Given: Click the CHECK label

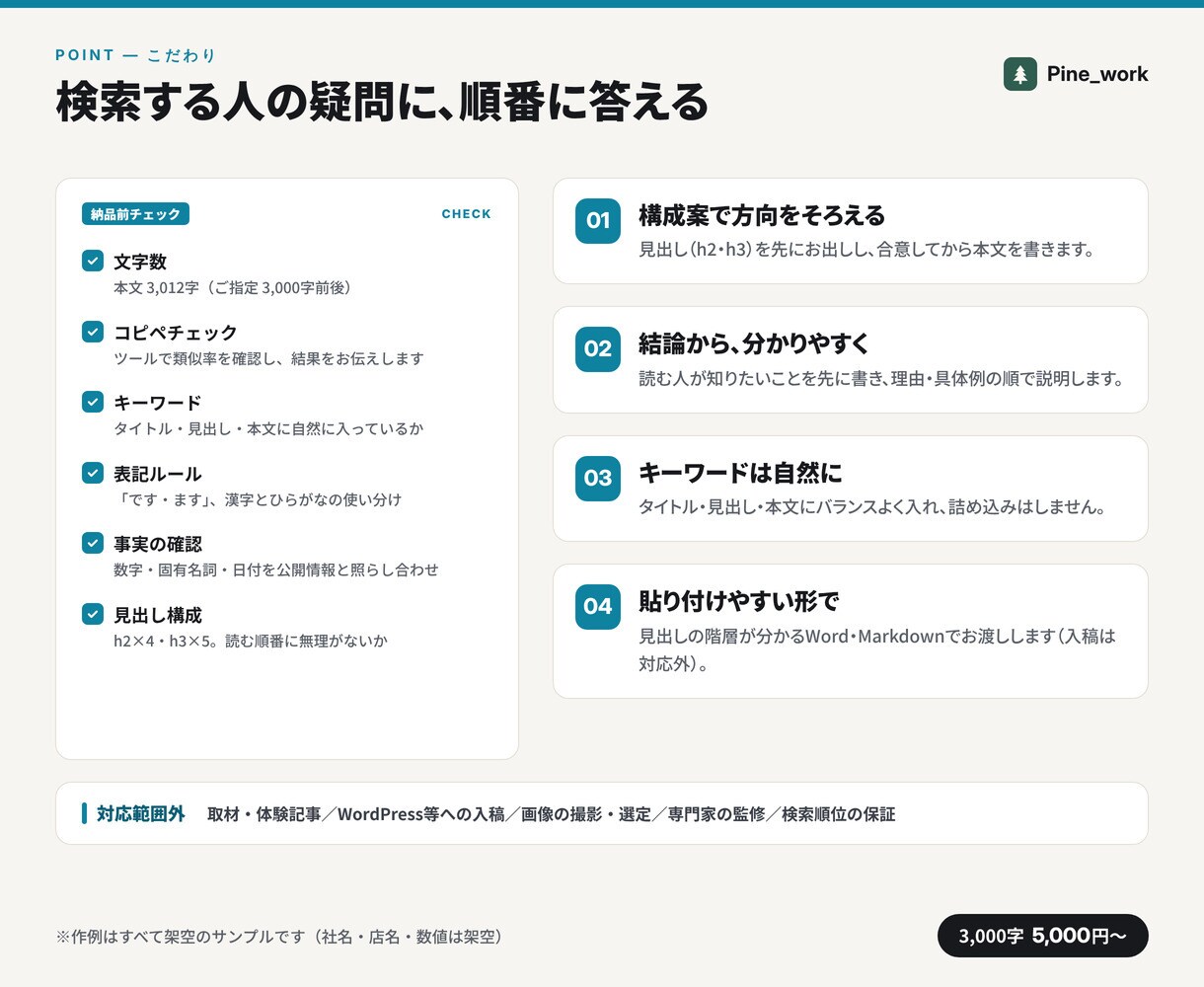Looking at the screenshot, I should [466, 214].
